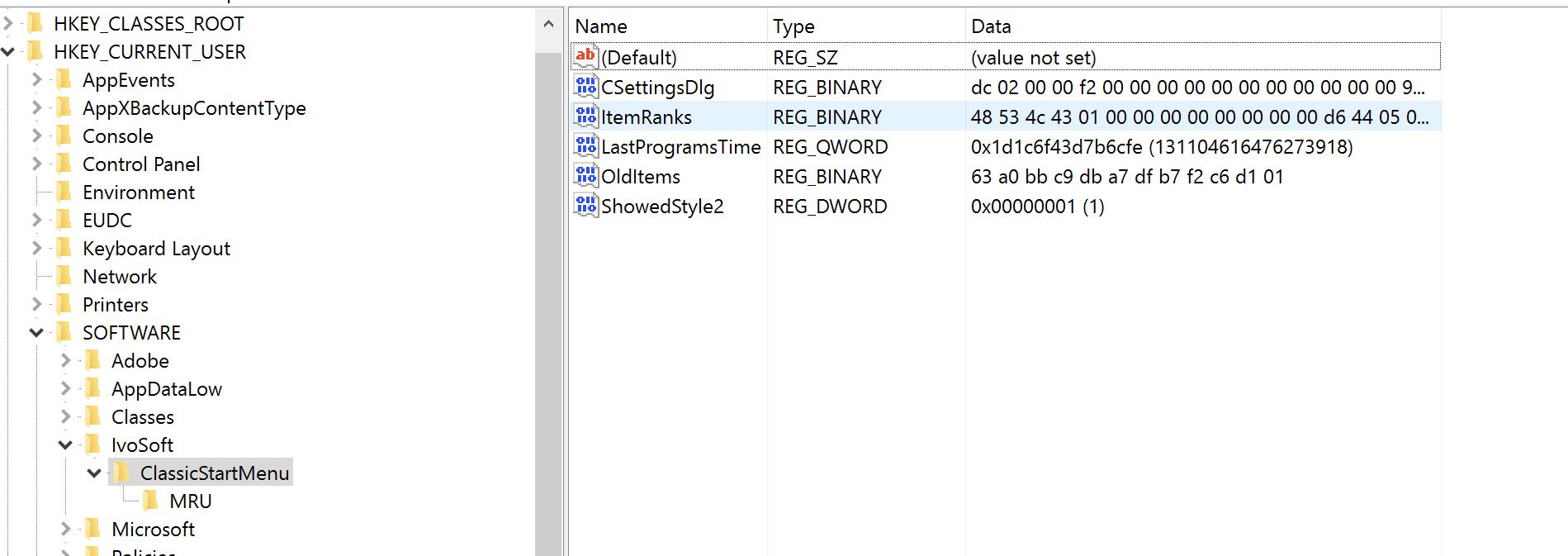
Task: Click the LastProgramsTime value icon
Action: [585, 146]
